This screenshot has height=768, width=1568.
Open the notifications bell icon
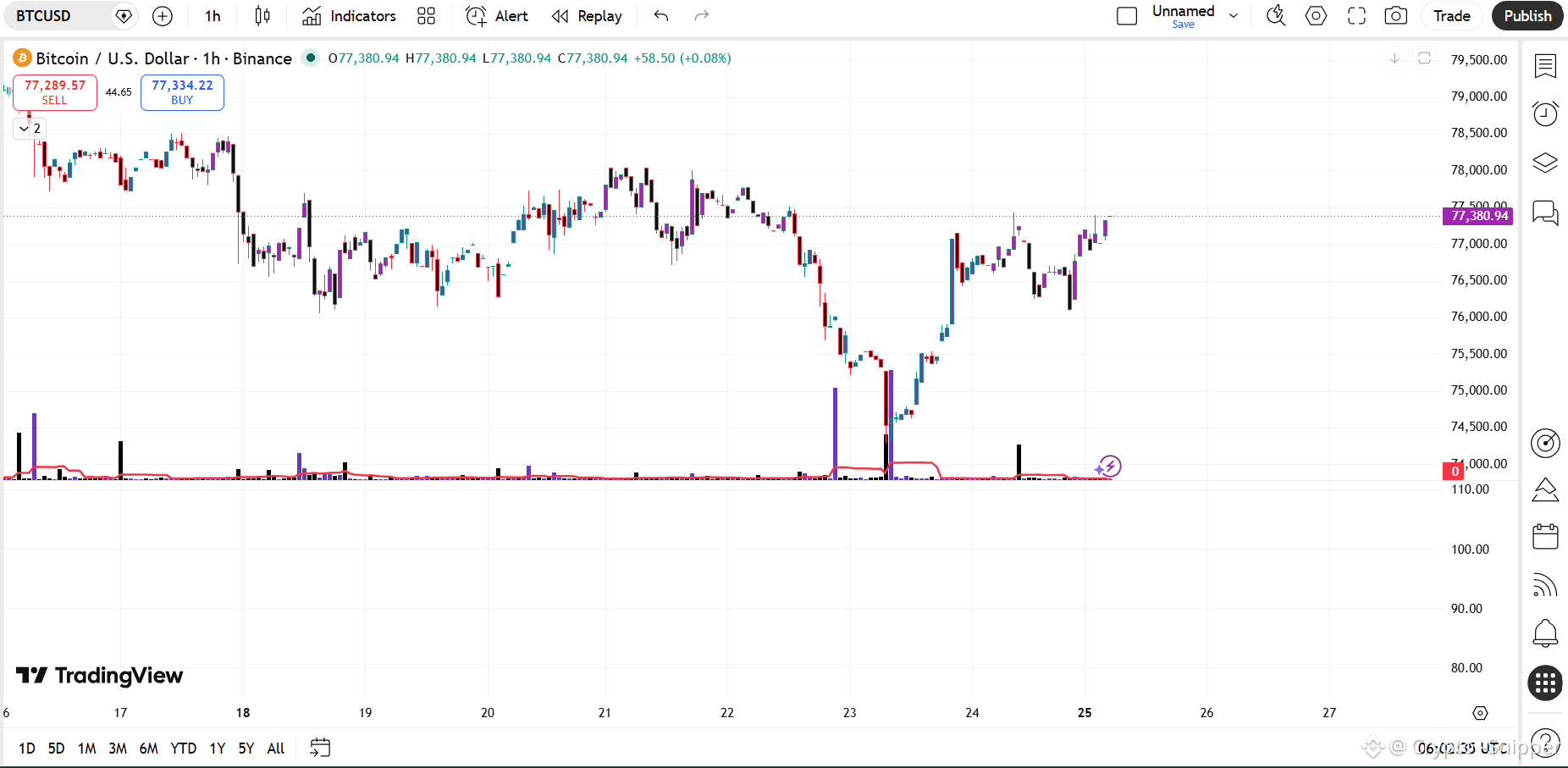tap(1545, 633)
